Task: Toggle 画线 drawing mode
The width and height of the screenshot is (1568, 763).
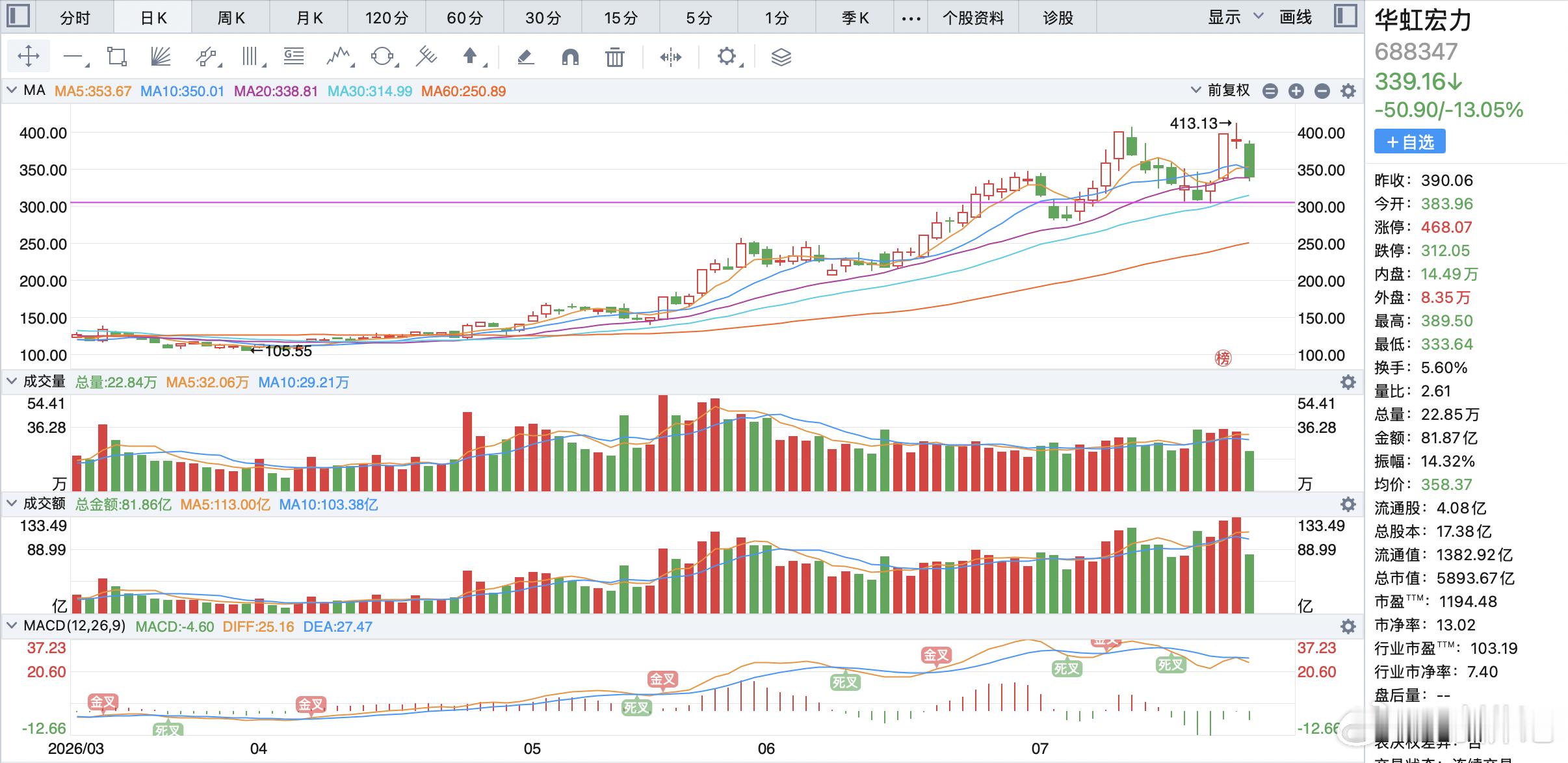Action: (x=1296, y=17)
